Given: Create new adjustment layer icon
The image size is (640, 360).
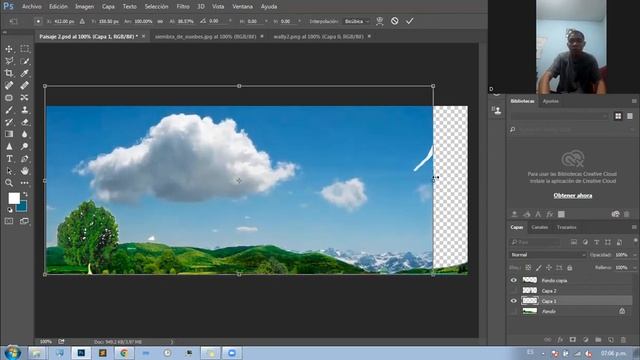Looking at the screenshot, I should coord(585,340).
